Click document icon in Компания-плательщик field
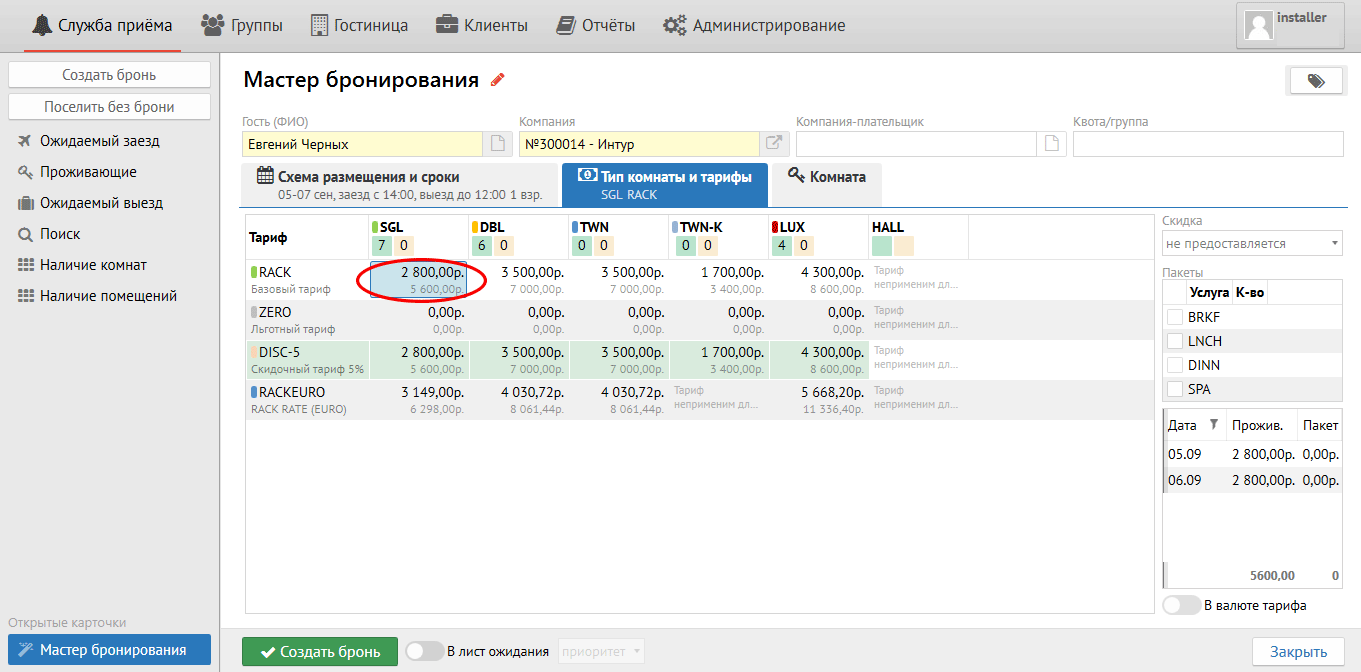Image resolution: width=1361 pixels, height=672 pixels. [1051, 144]
